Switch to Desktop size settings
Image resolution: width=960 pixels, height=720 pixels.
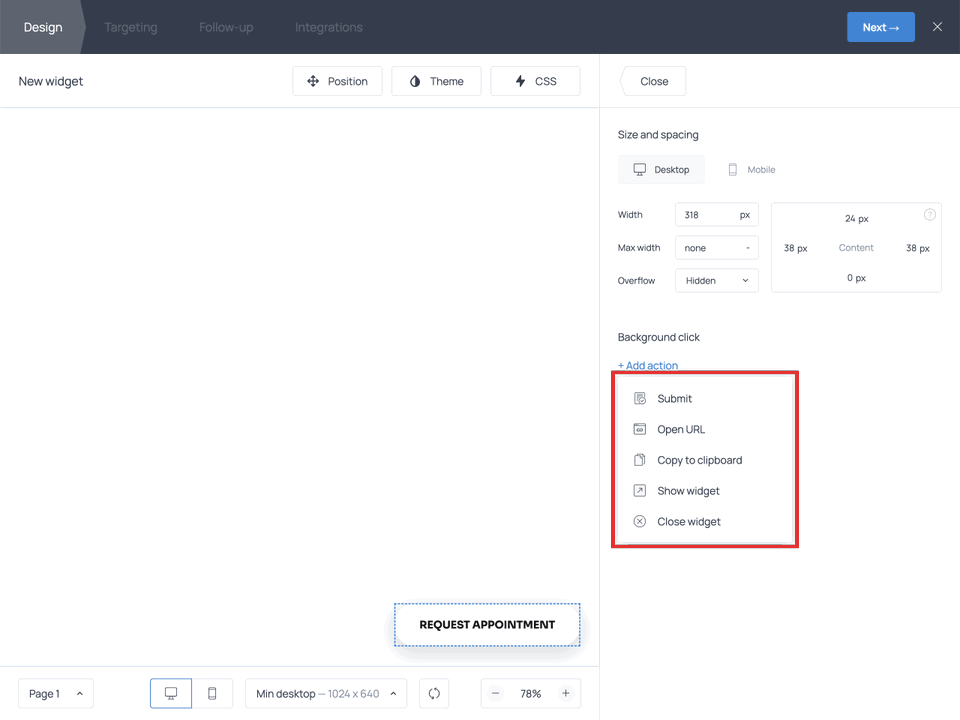pyautogui.click(x=661, y=170)
